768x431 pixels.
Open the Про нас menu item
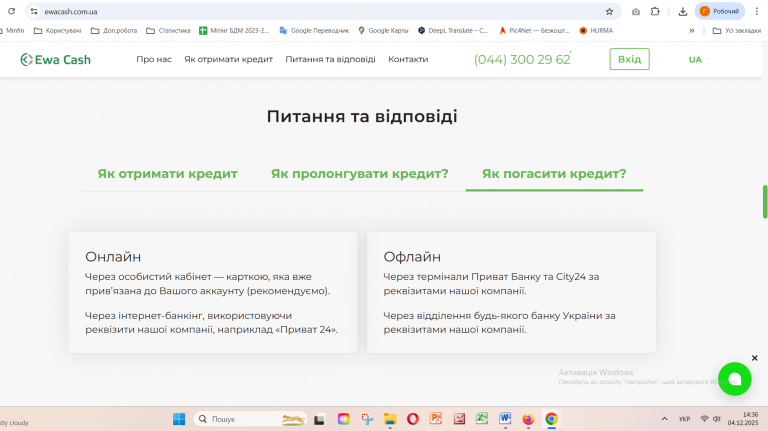(154, 59)
